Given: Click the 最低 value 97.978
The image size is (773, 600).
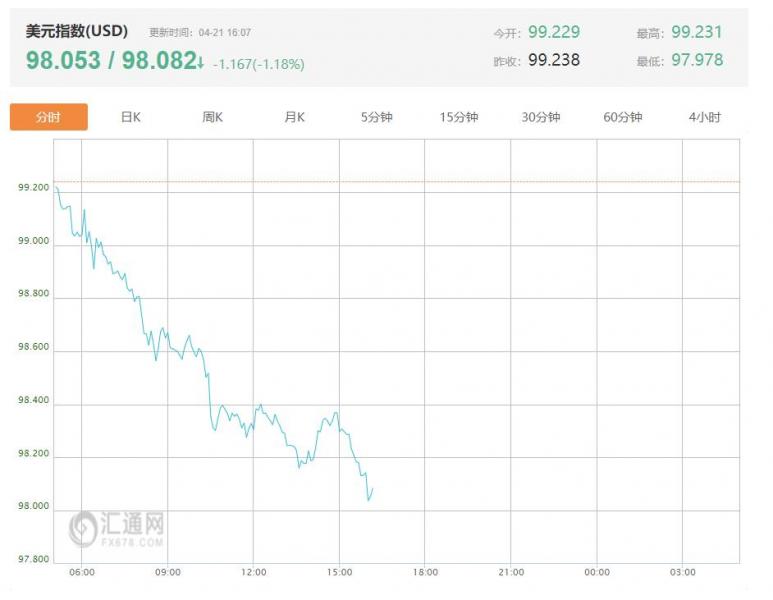Looking at the screenshot, I should click(697, 60).
